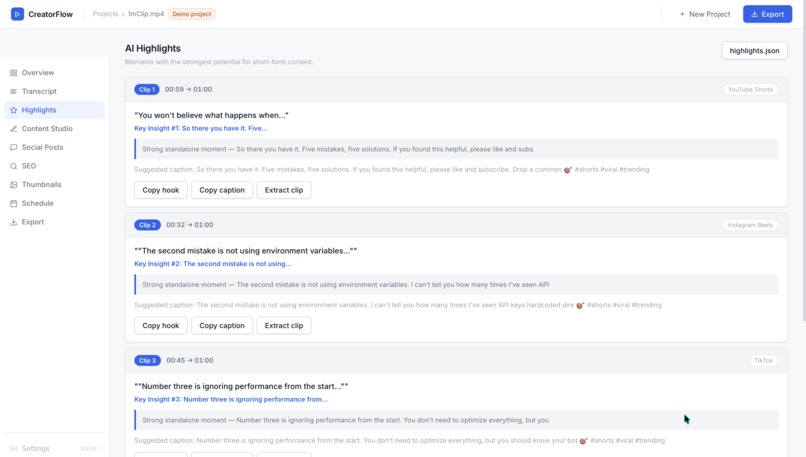Click the plus icon beside New Project
Image resolution: width=806 pixels, height=457 pixels.
[682, 14]
